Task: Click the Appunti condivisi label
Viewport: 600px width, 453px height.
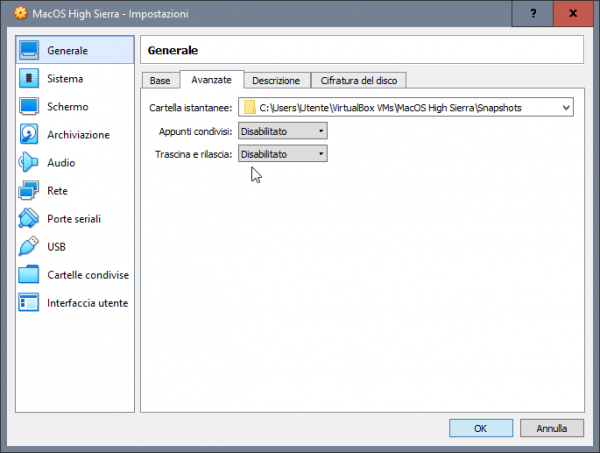Action: 196,131
